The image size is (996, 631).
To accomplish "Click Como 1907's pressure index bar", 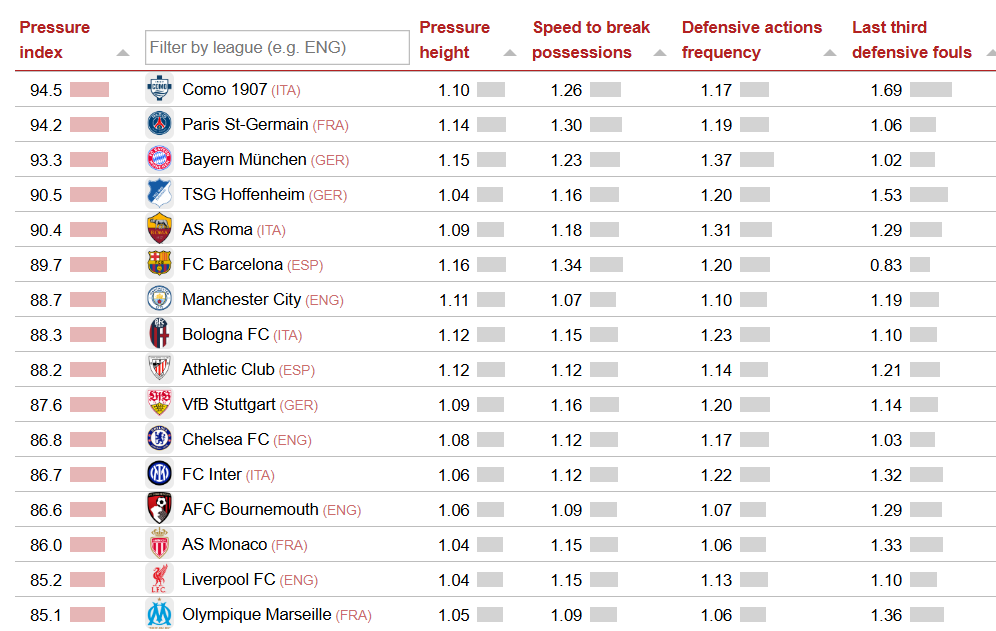I will [89, 90].
